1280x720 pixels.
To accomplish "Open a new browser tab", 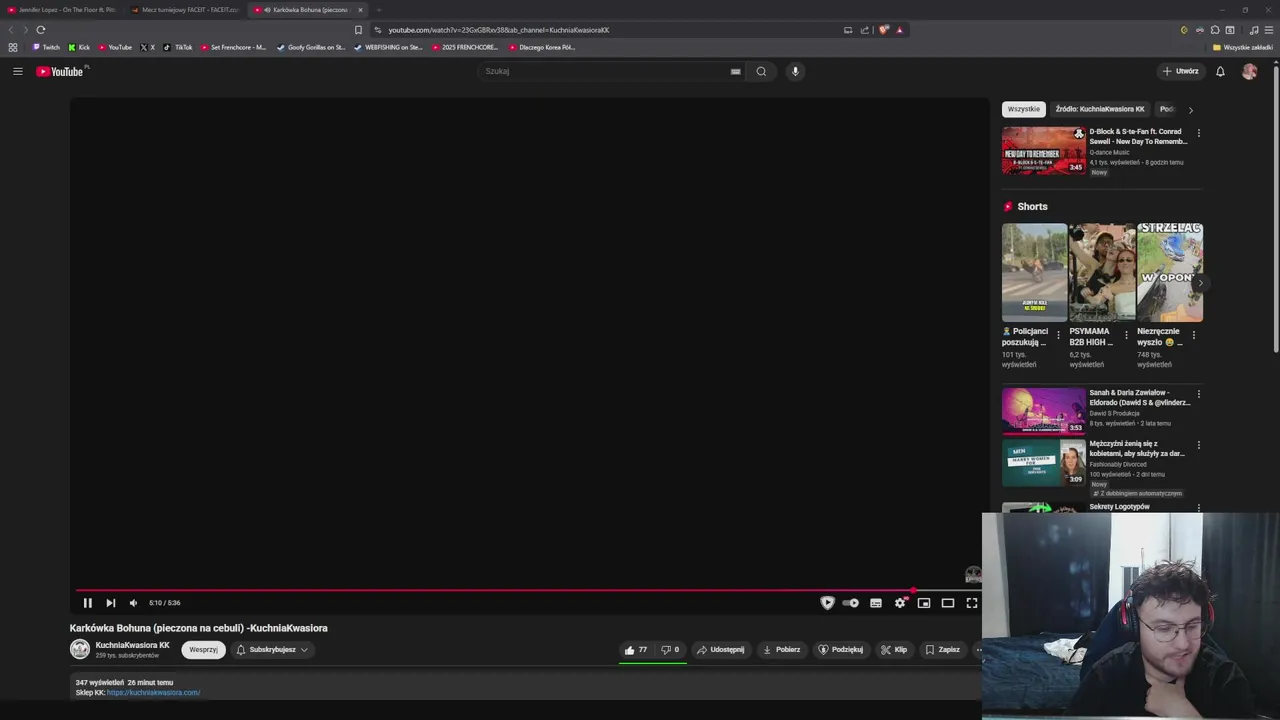I will [x=379, y=10].
